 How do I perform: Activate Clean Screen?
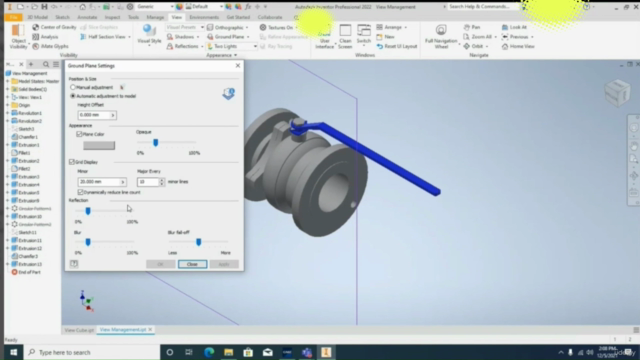(x=345, y=36)
